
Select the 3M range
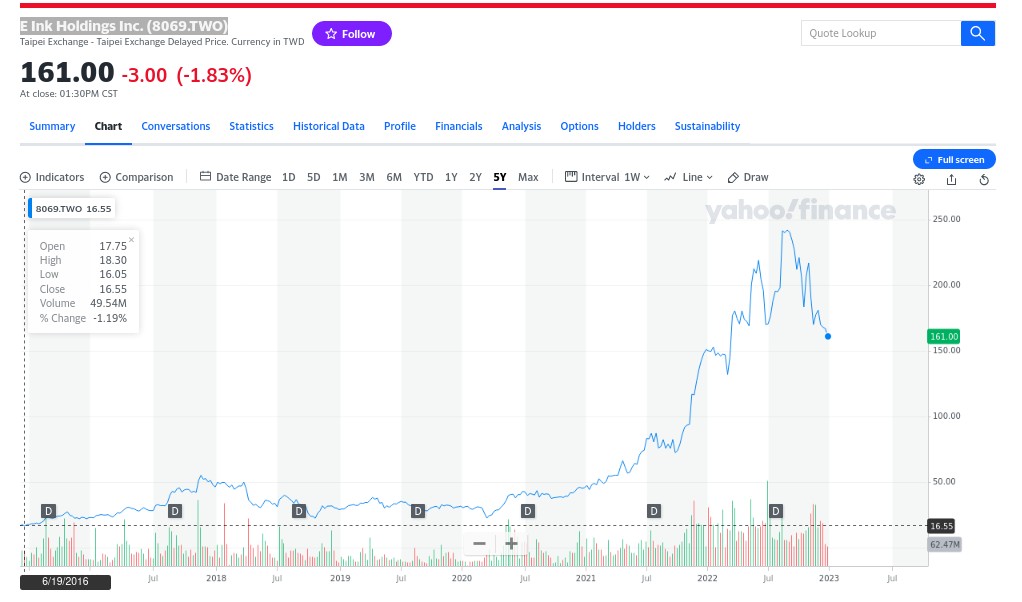[367, 177]
